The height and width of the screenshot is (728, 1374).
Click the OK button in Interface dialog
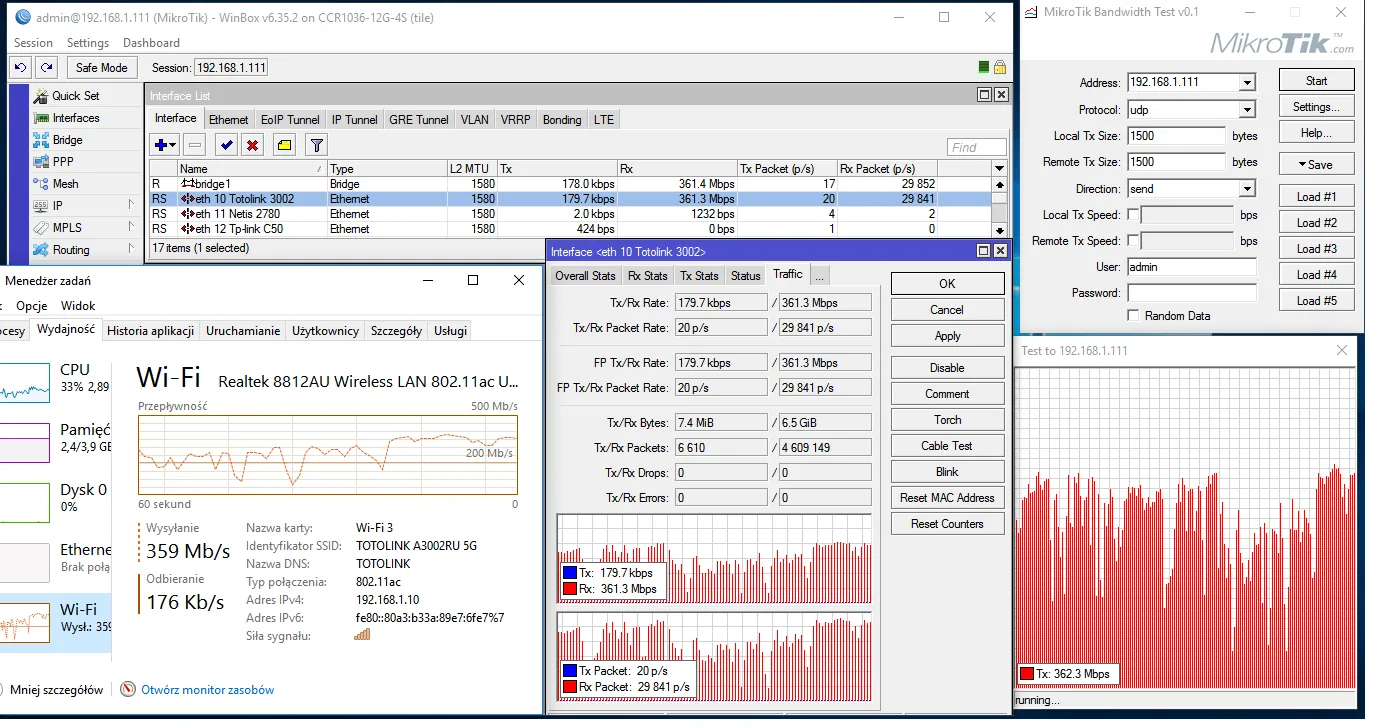click(947, 284)
